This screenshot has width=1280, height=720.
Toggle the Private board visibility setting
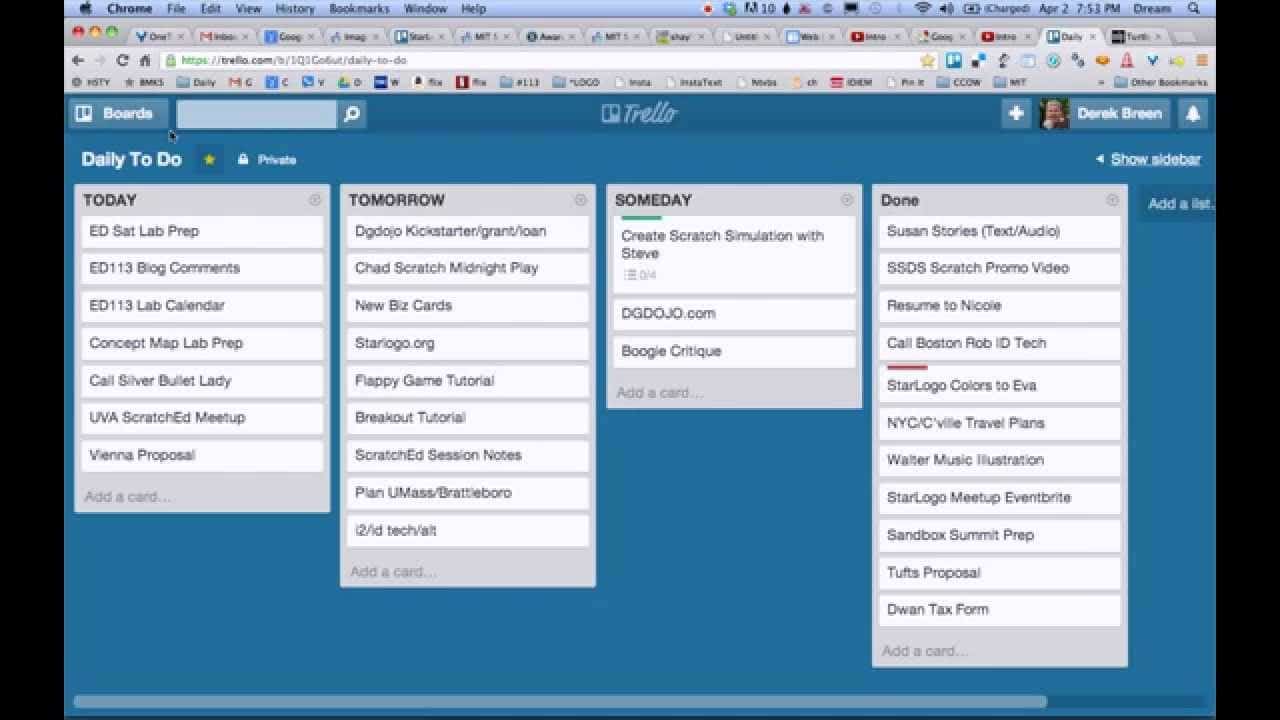point(267,160)
